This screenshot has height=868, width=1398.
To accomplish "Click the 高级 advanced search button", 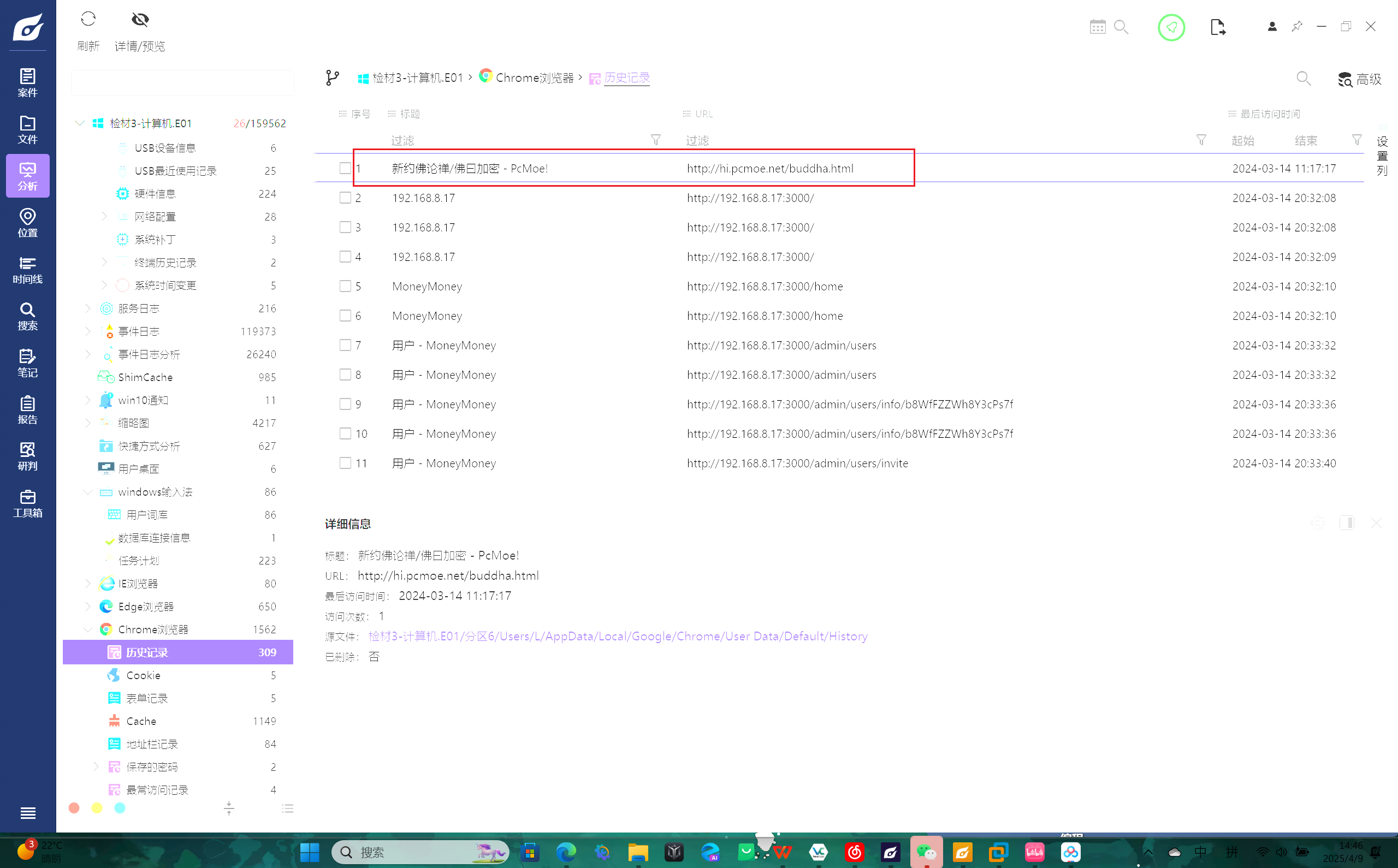I will coord(1359,79).
